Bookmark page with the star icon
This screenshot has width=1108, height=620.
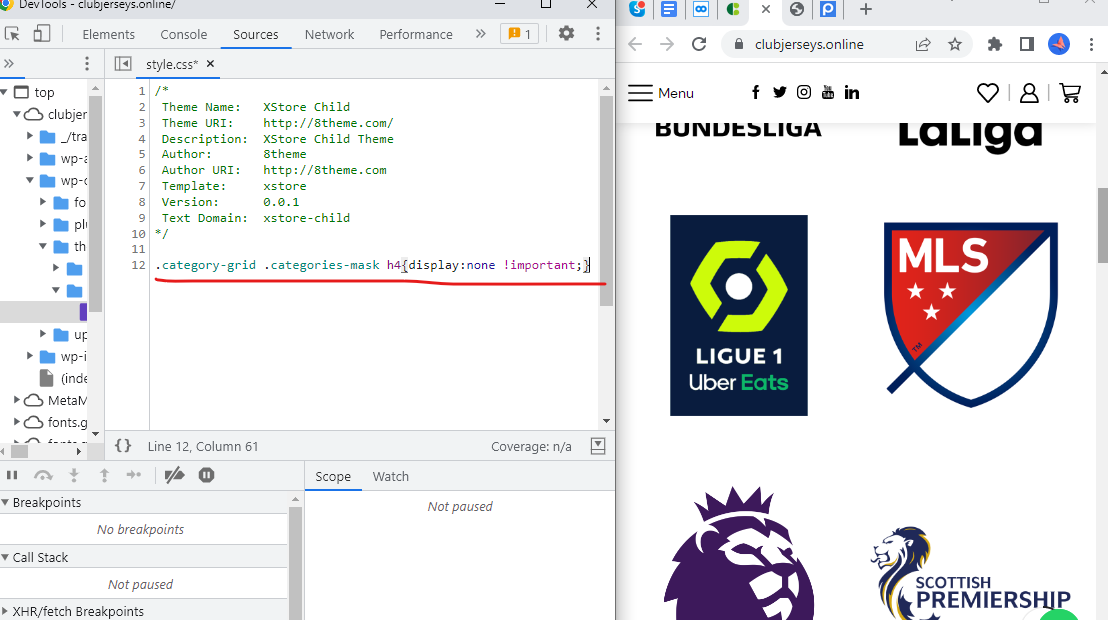[955, 45]
